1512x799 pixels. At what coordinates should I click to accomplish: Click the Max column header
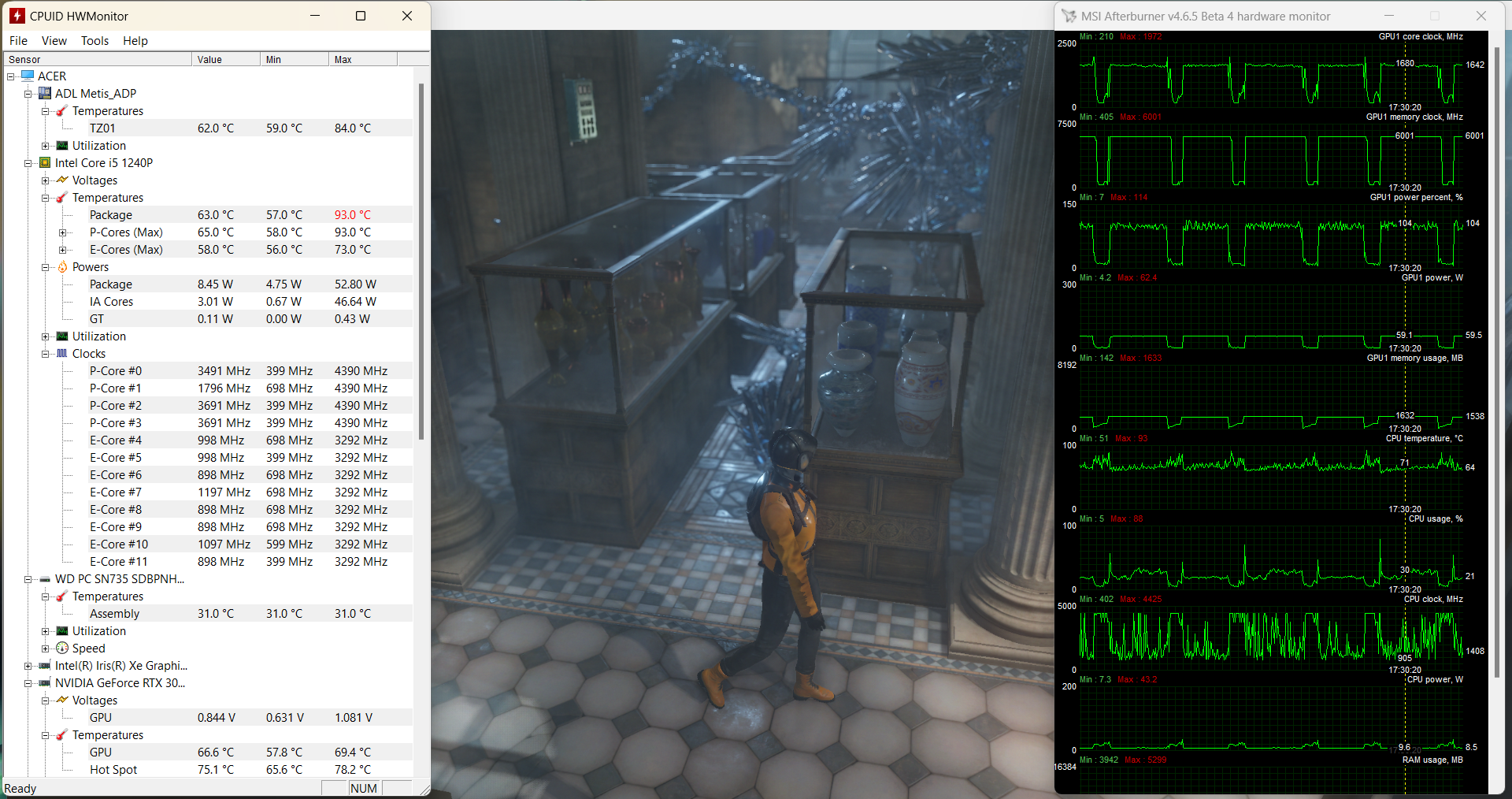click(x=362, y=60)
